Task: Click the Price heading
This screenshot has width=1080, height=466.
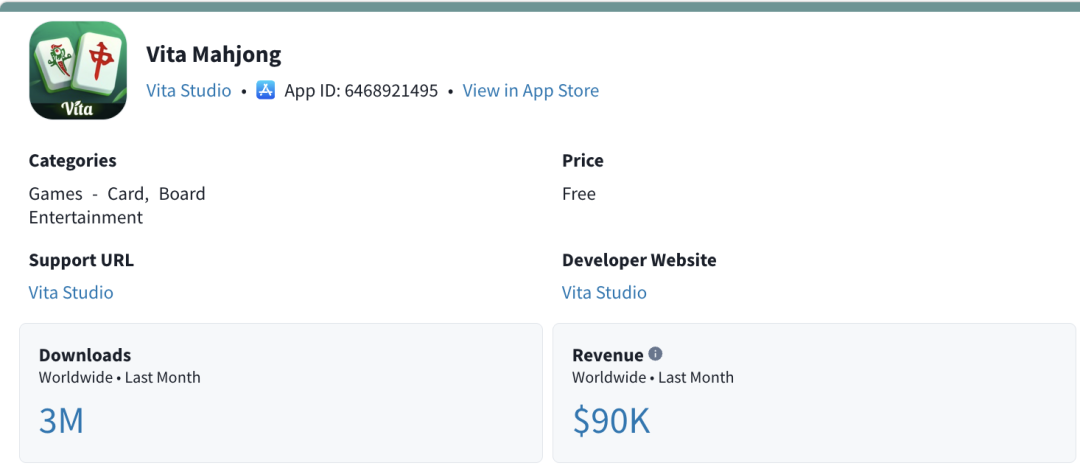Action: (x=583, y=160)
